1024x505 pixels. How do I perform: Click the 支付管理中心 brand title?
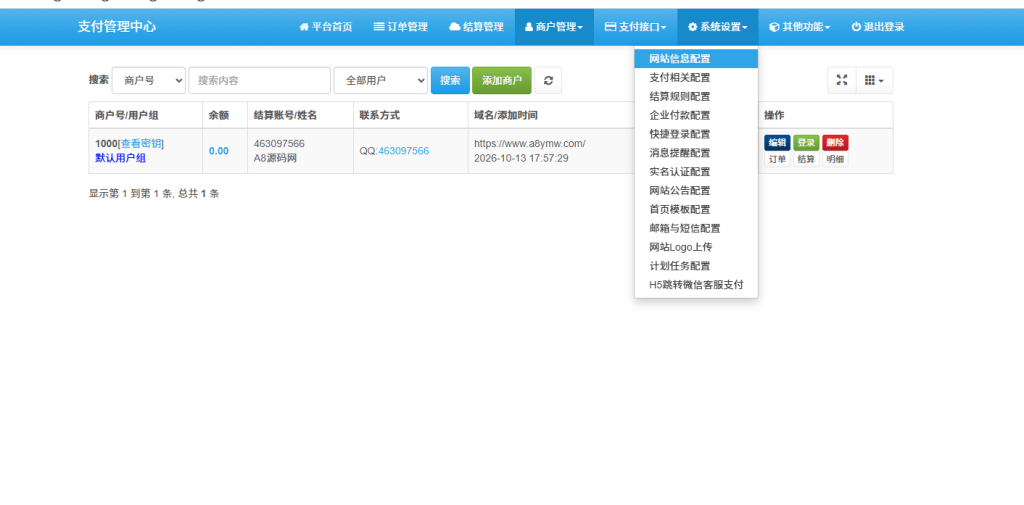(117, 27)
